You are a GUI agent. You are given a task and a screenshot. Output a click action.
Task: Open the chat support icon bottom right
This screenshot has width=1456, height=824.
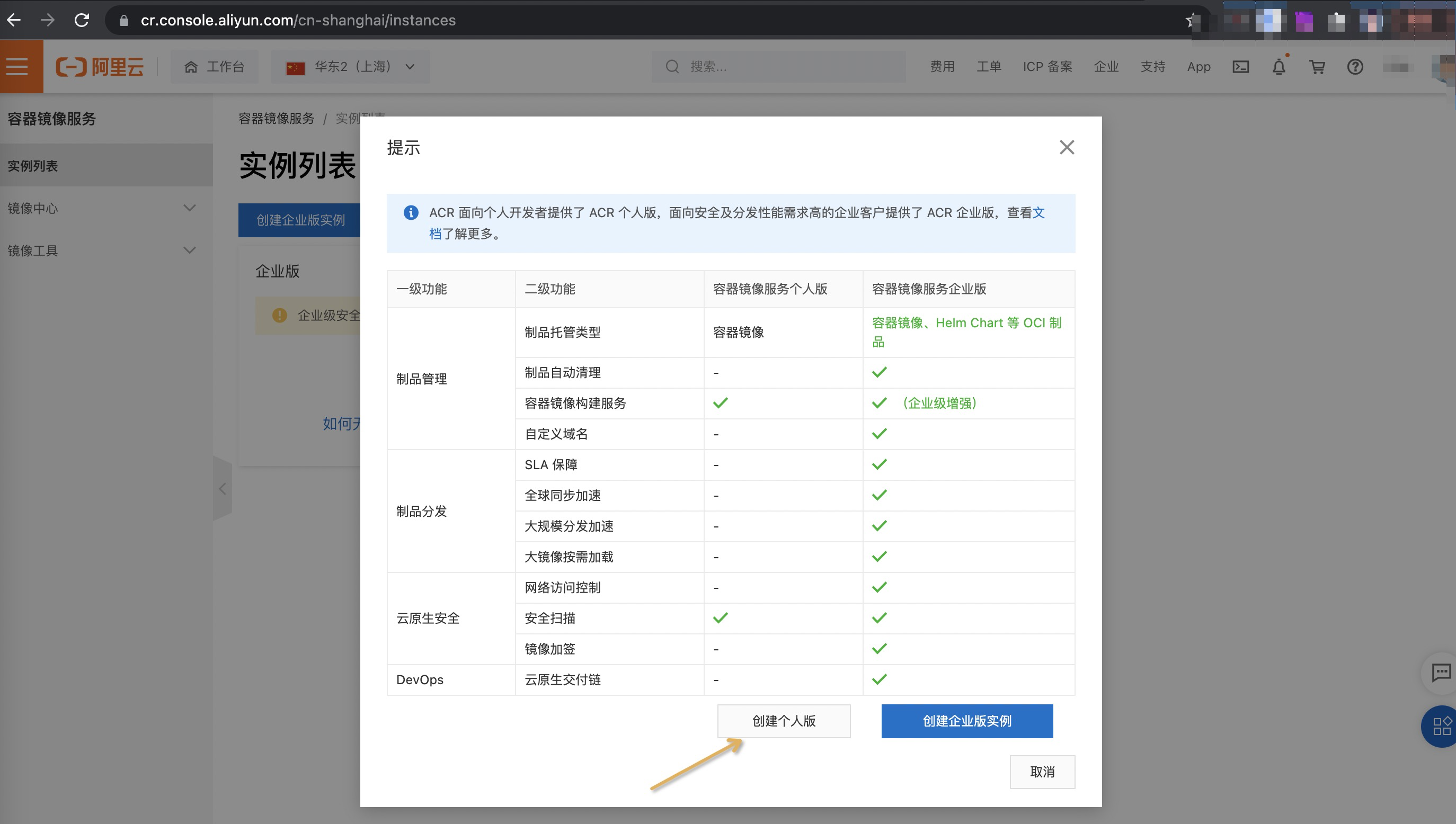click(x=1441, y=674)
